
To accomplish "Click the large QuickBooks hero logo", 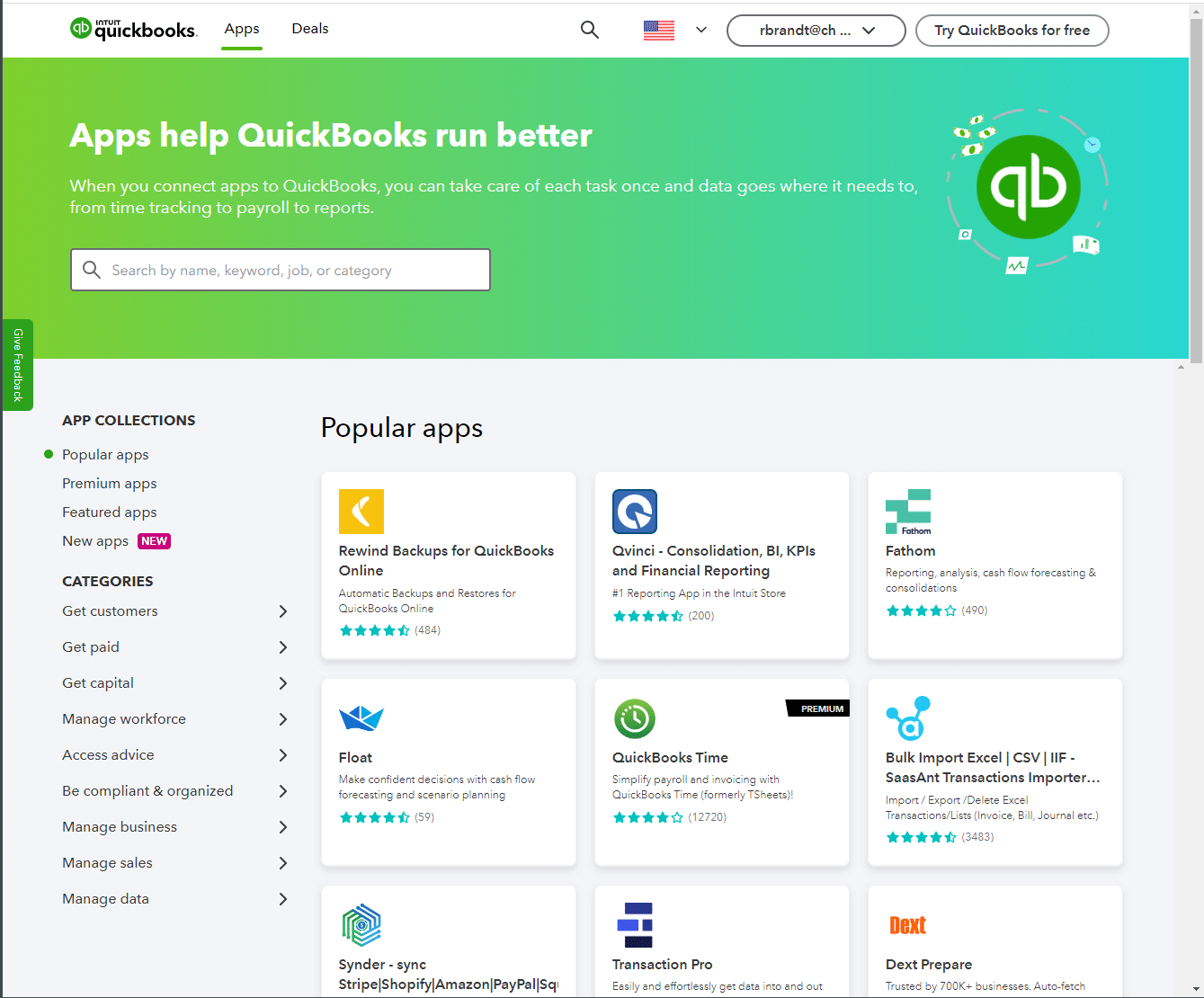I will [1028, 187].
